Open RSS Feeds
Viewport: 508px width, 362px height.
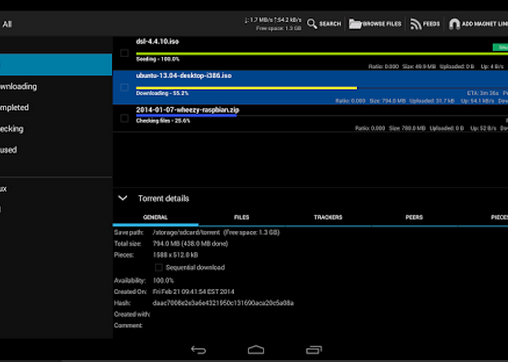425,24
